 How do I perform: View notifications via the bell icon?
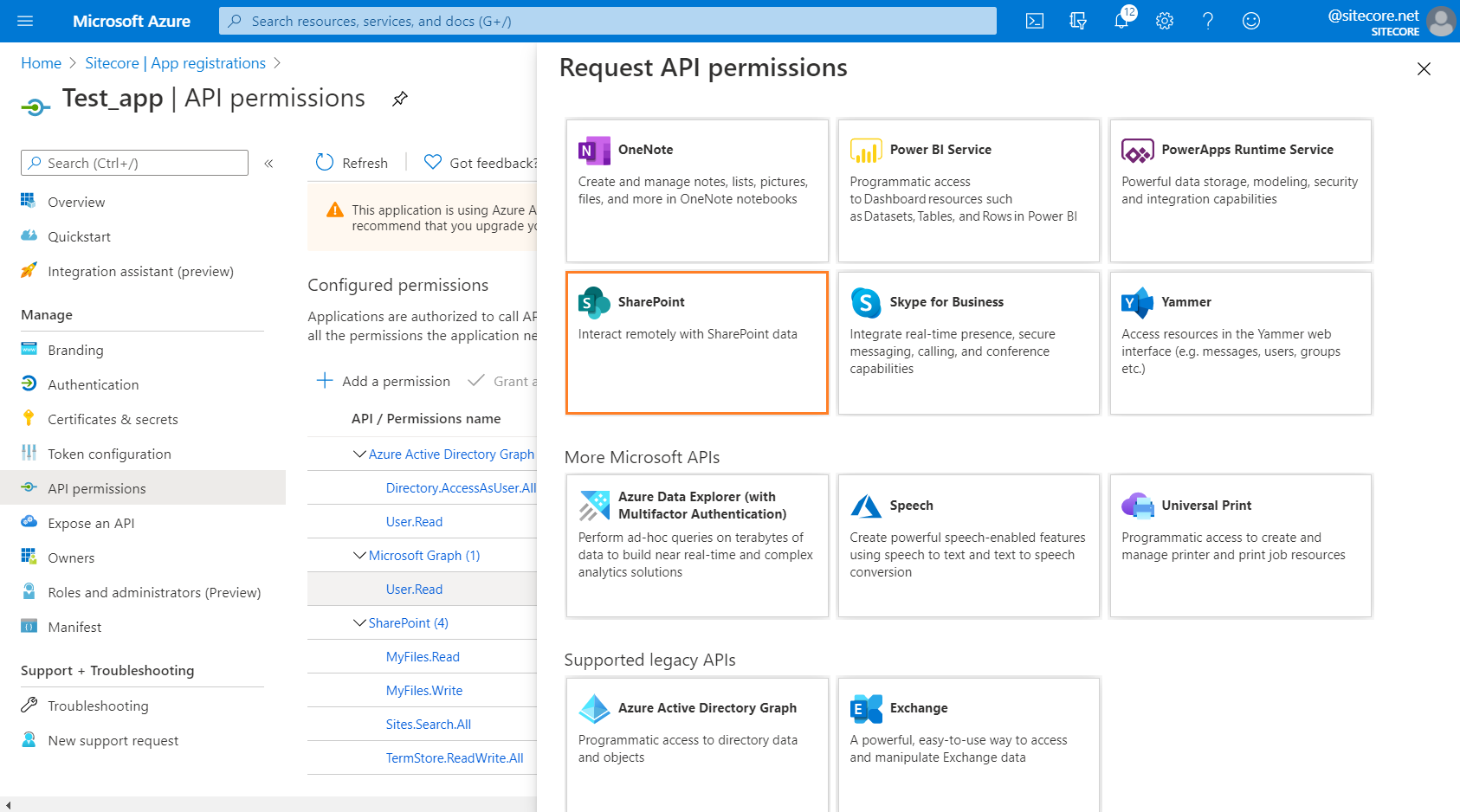point(1121,20)
